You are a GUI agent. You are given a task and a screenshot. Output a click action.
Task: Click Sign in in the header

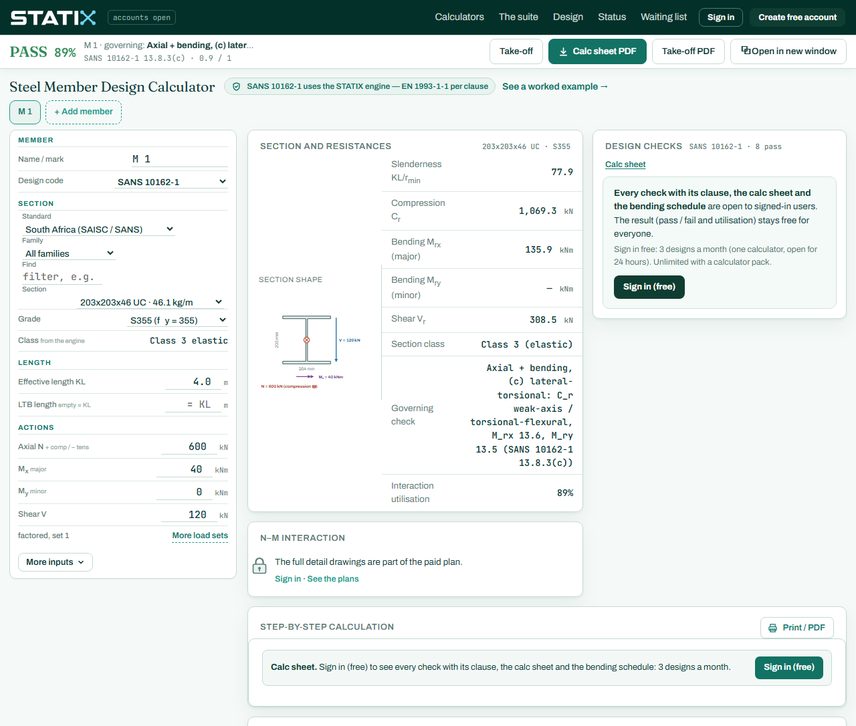click(721, 17)
